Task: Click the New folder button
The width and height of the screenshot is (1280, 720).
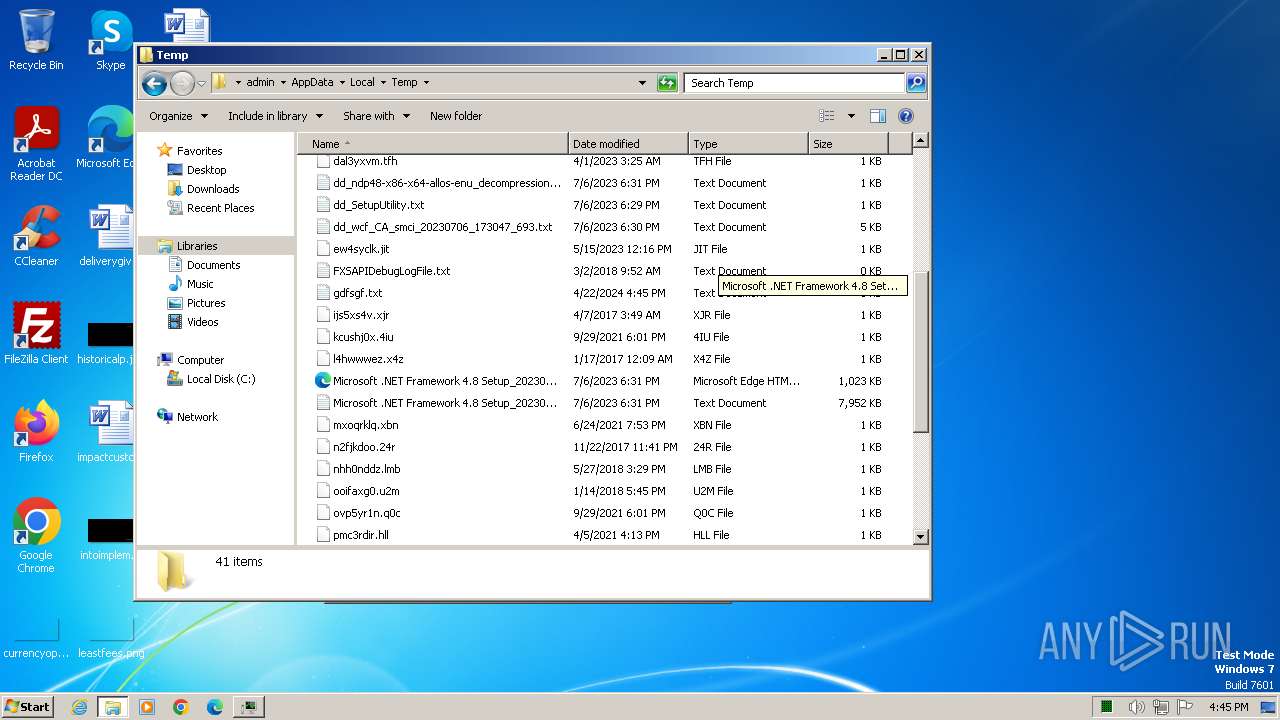Action: 456,116
